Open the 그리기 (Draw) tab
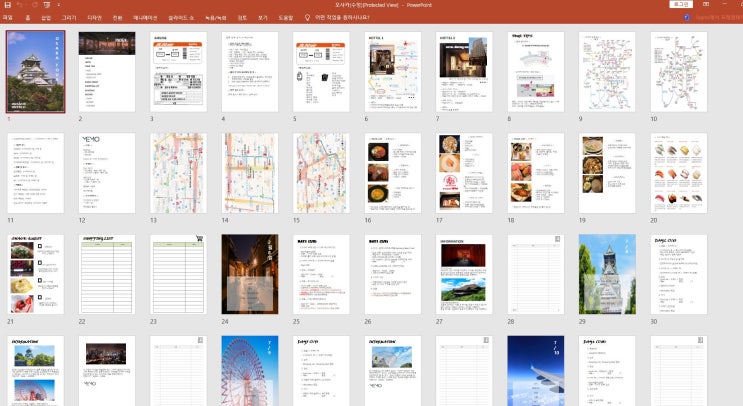This screenshot has width=743, height=406. point(69,18)
